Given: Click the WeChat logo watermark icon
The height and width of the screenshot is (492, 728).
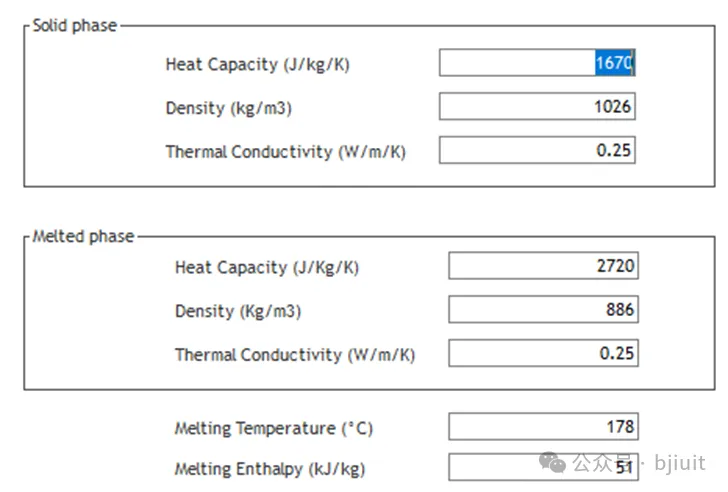Looking at the screenshot, I should [552, 462].
